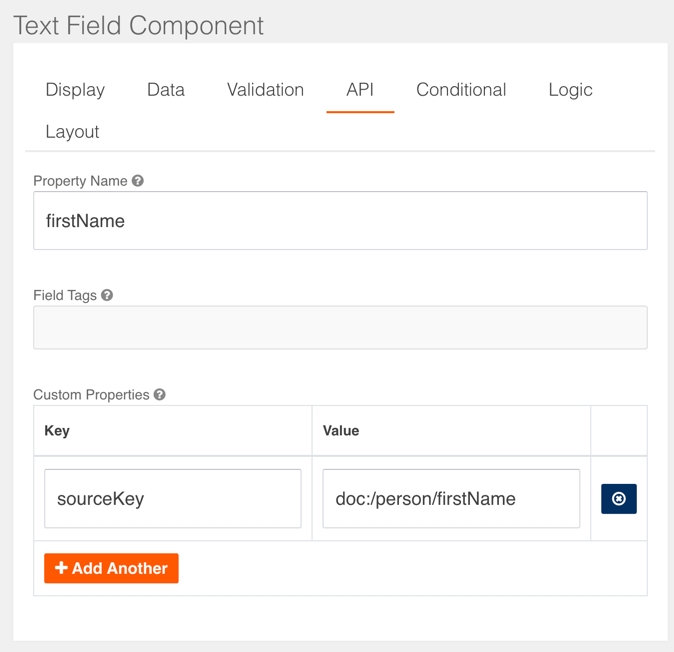Switch to the Logic tab
674x652 pixels.
click(570, 90)
